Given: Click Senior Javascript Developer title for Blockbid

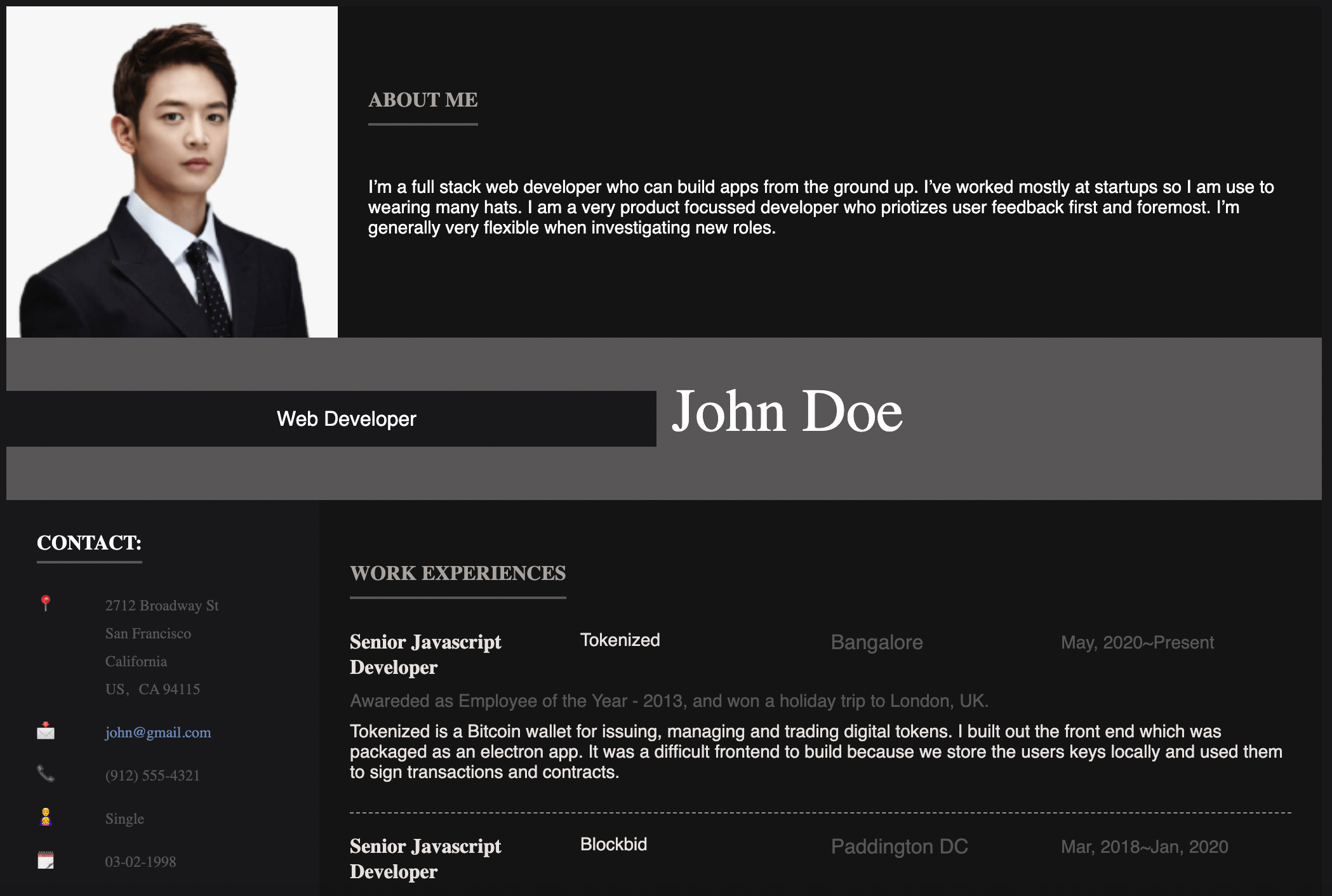Looking at the screenshot, I should click(425, 859).
